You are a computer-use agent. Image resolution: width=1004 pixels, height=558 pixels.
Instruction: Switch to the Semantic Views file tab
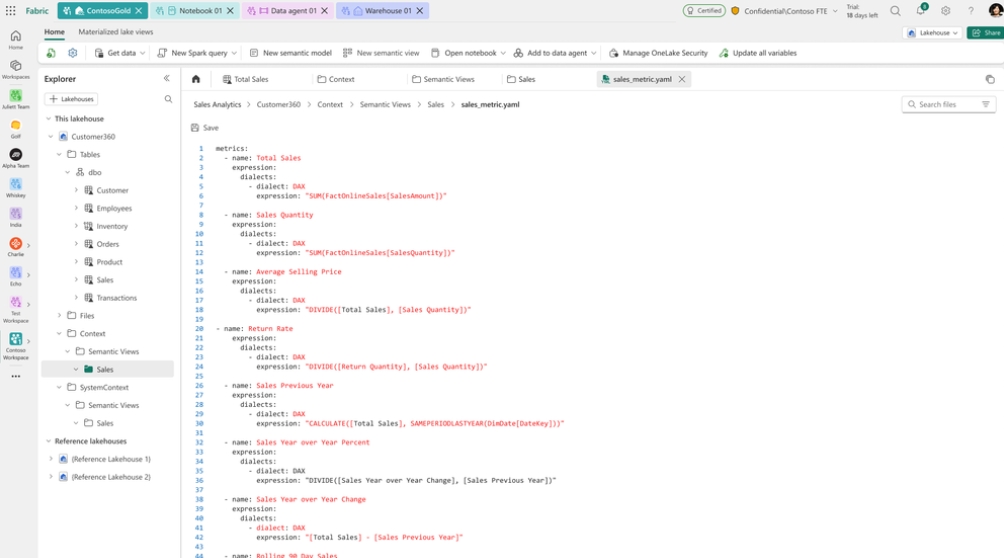coord(443,79)
